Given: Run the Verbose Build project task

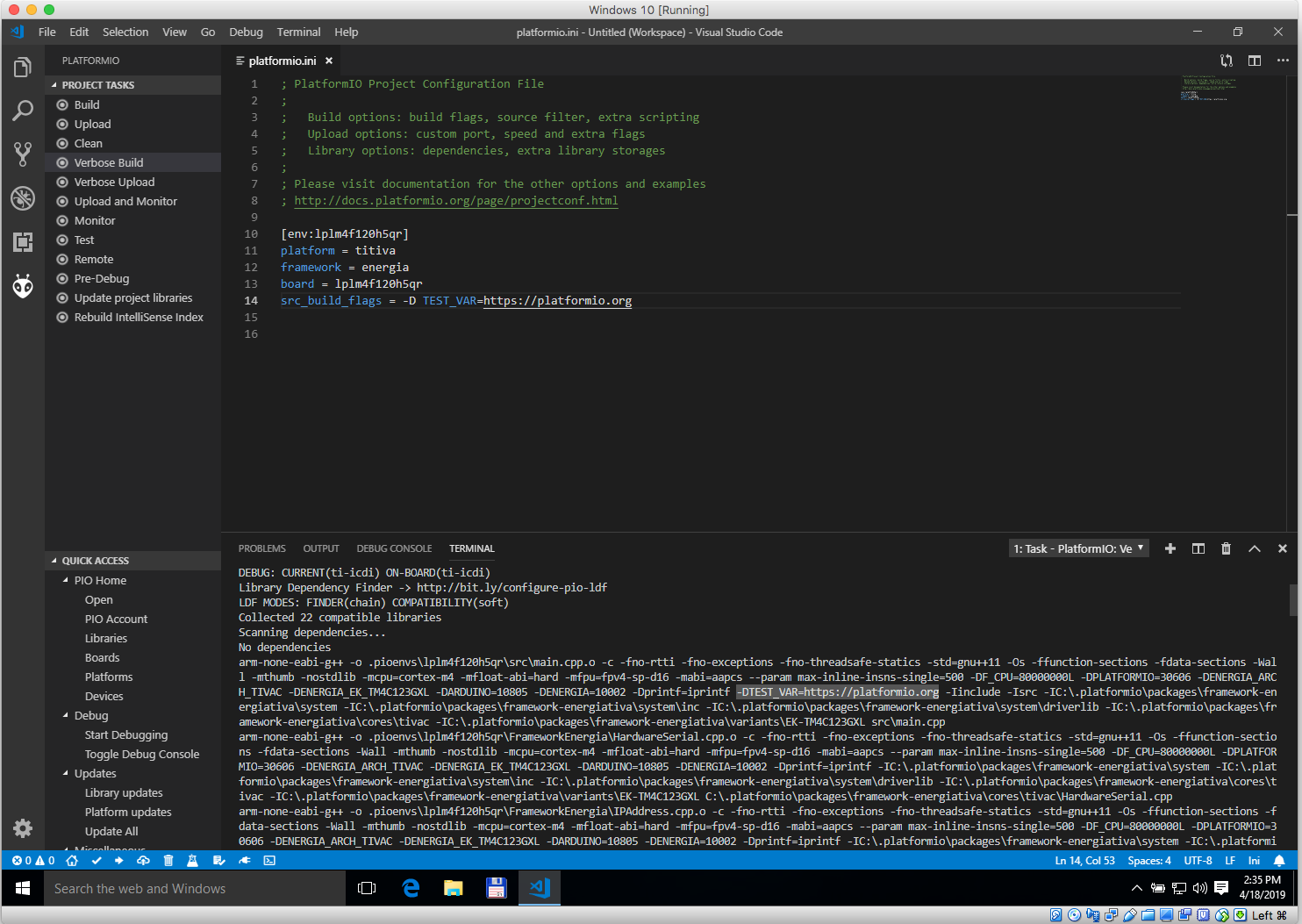Looking at the screenshot, I should [110, 162].
